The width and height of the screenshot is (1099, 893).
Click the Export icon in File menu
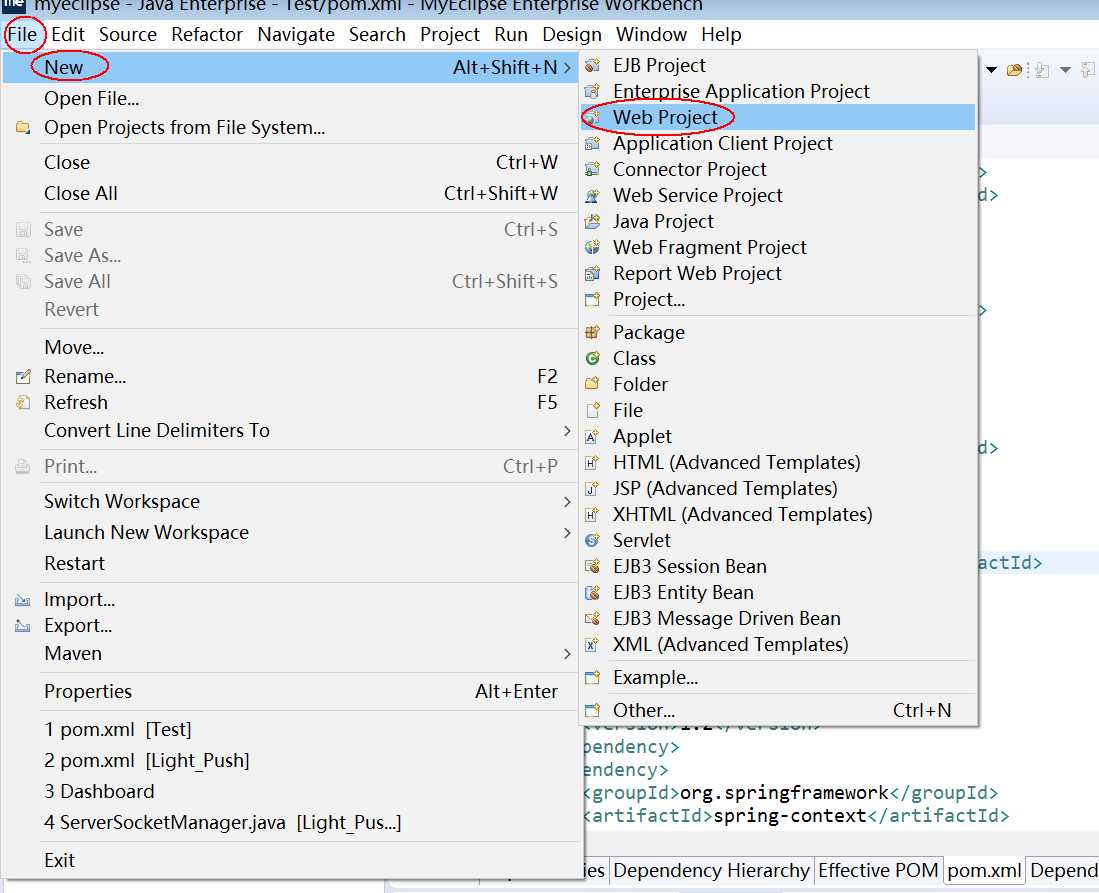[x=23, y=626]
